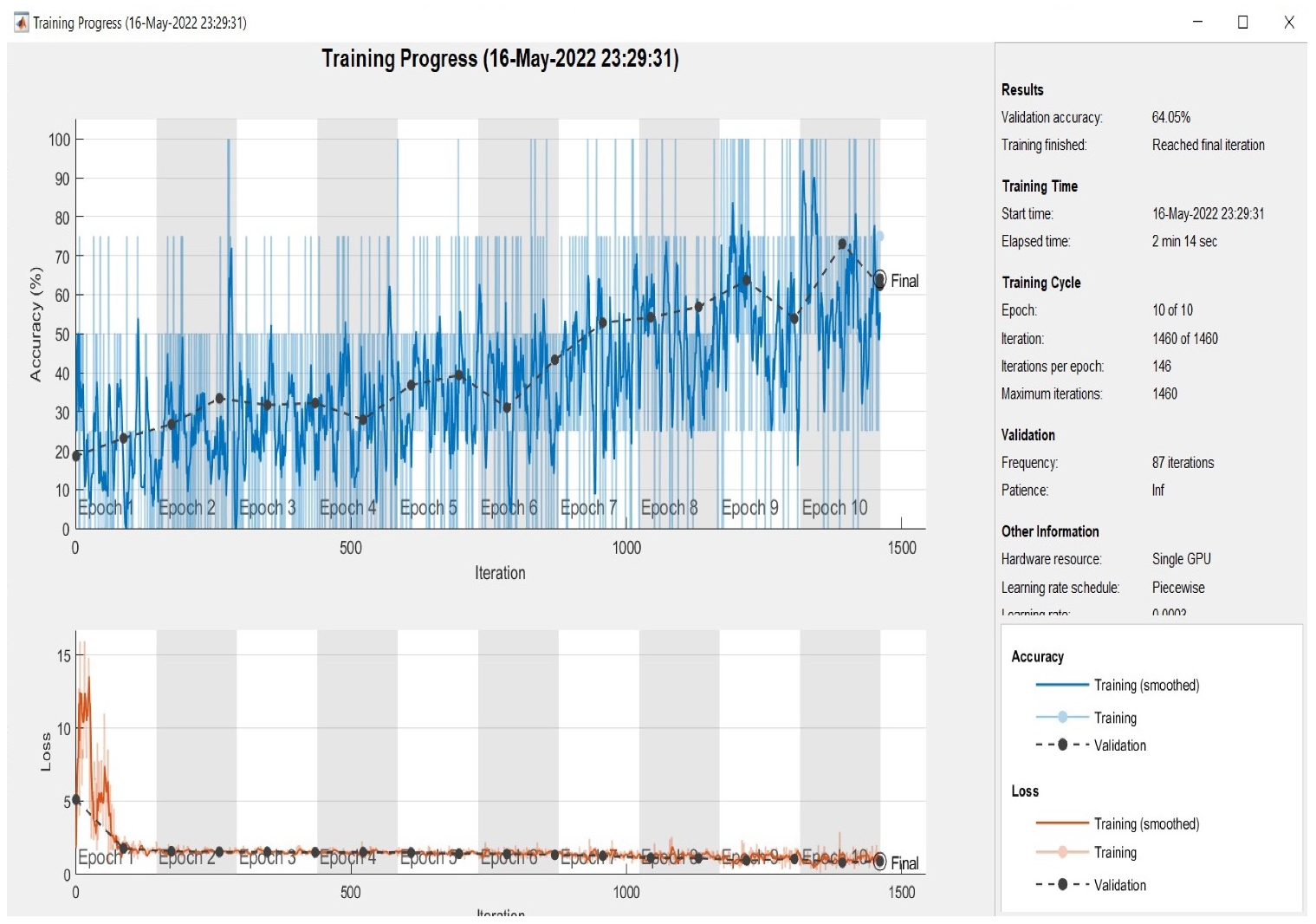Click the Piecewise learning rate schedule value
This screenshot has width=1316, height=924.
[x=1177, y=588]
